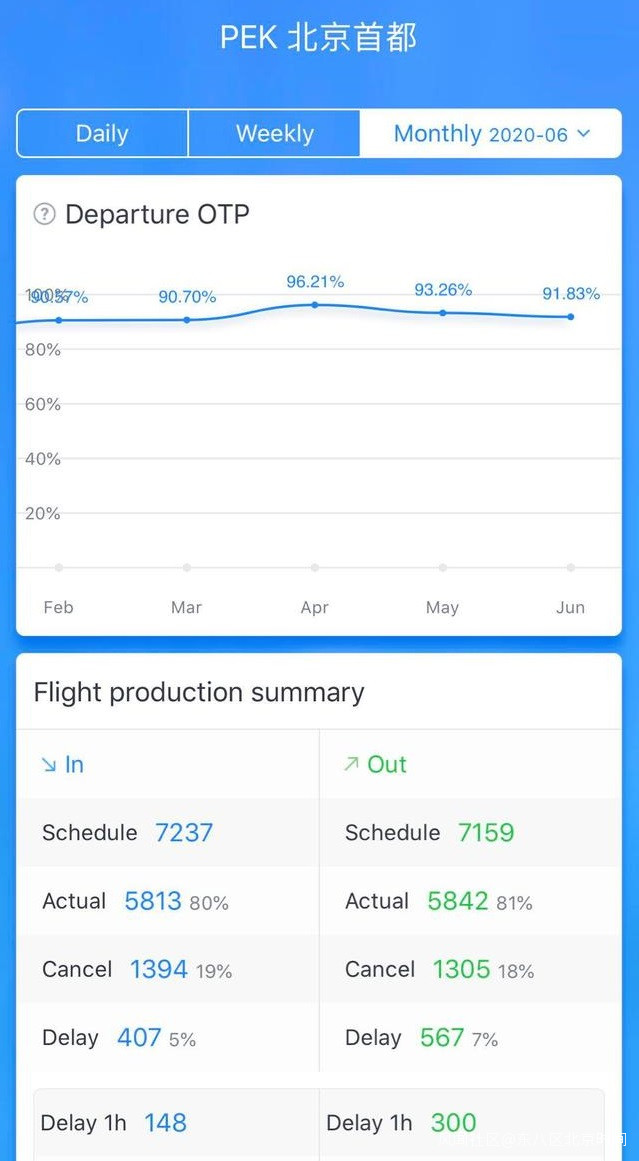Screen dimensions: 639x1161
Task: Tap the February data point on chart
Action: point(59,320)
